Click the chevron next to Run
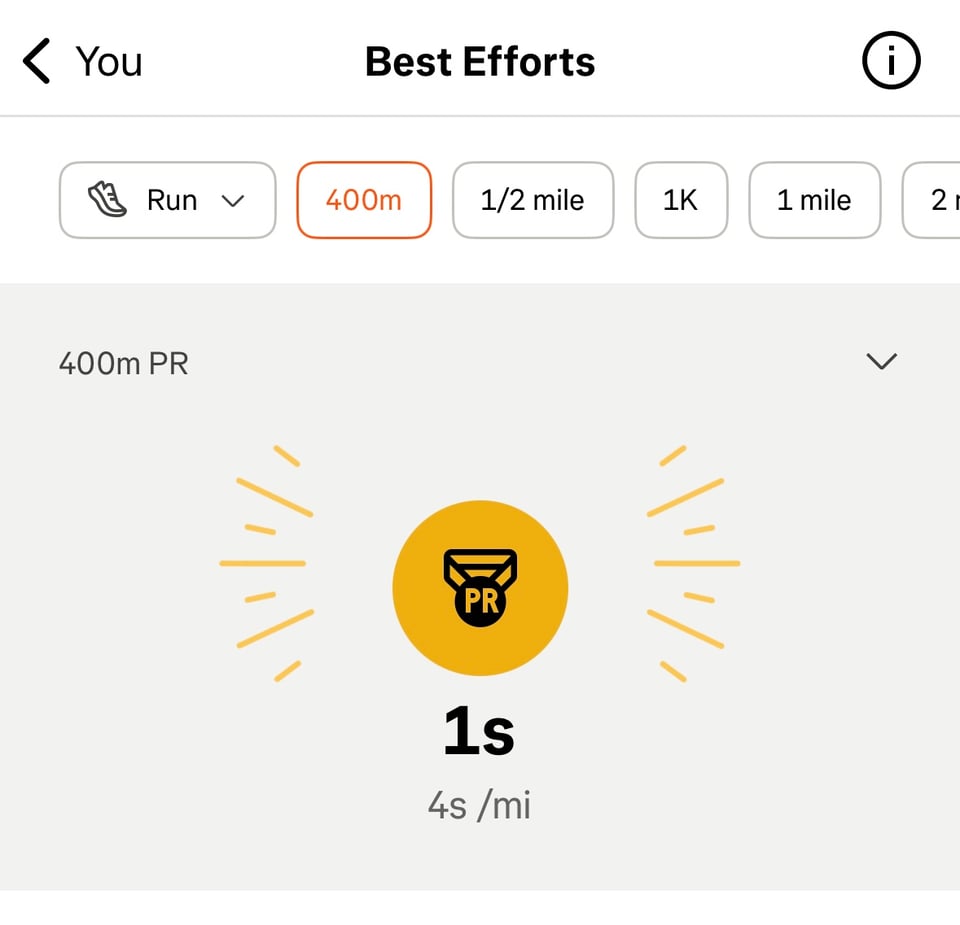This screenshot has width=960, height=925. tap(236, 200)
